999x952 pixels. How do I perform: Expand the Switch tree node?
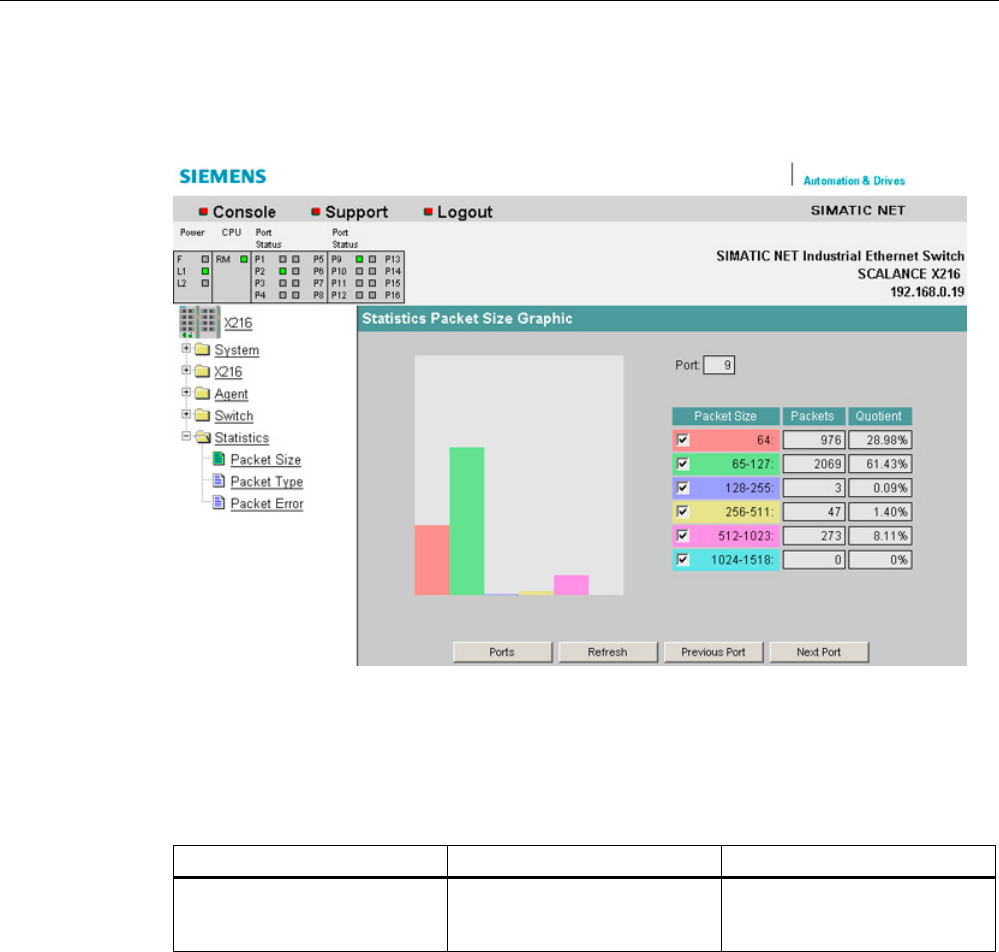point(186,414)
